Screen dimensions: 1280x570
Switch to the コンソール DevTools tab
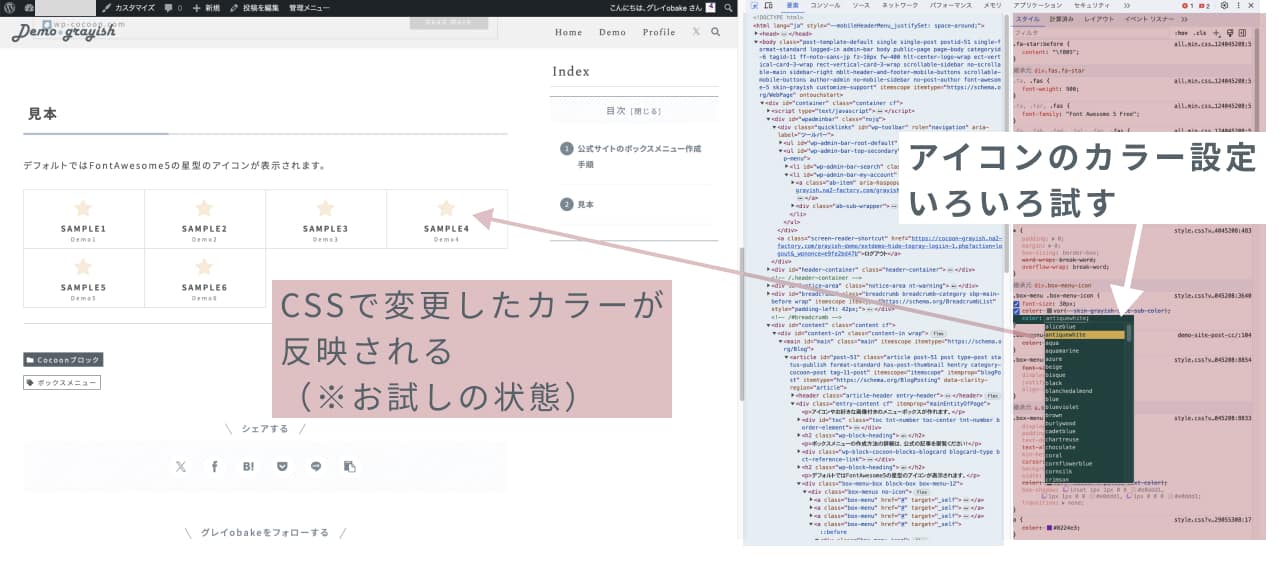825,5
